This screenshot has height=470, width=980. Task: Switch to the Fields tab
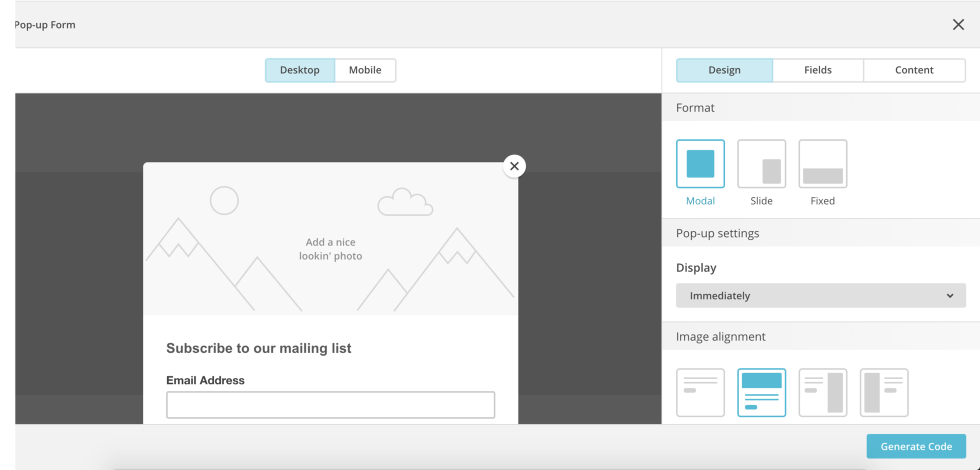(x=818, y=70)
